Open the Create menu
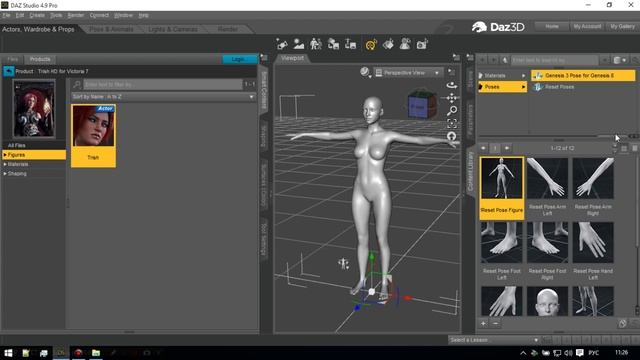Image resolution: width=640 pixels, height=360 pixels. [37, 15]
